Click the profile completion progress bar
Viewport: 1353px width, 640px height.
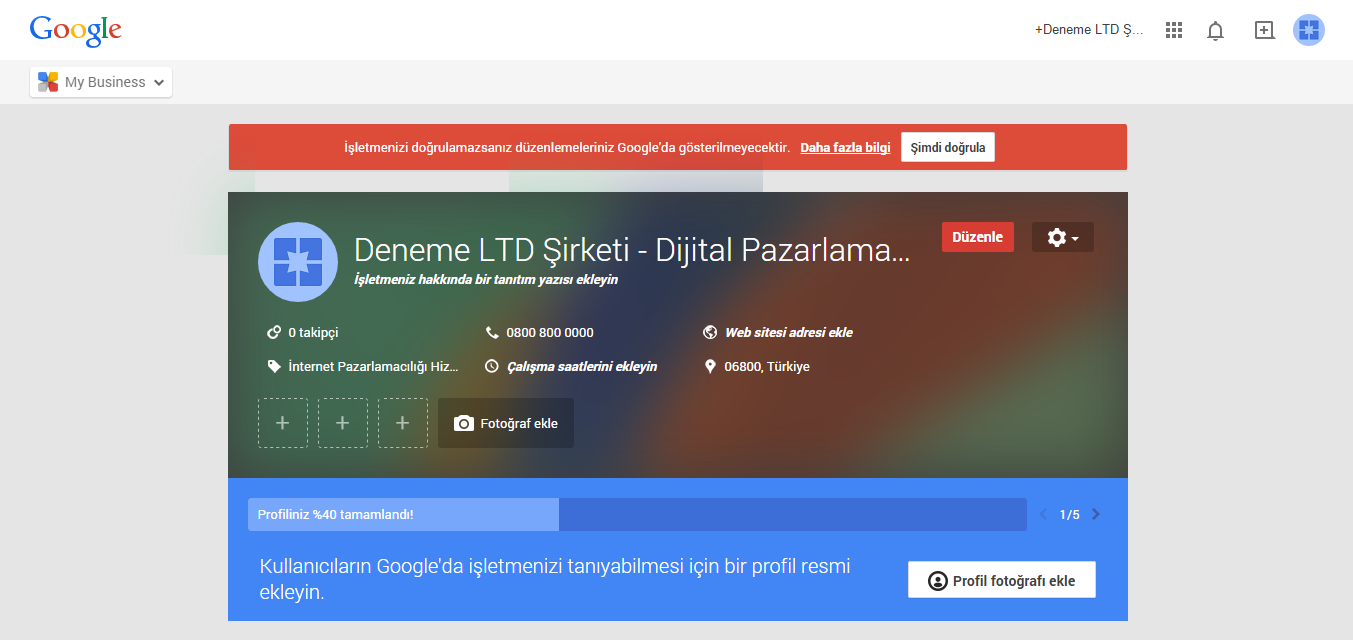coord(637,514)
